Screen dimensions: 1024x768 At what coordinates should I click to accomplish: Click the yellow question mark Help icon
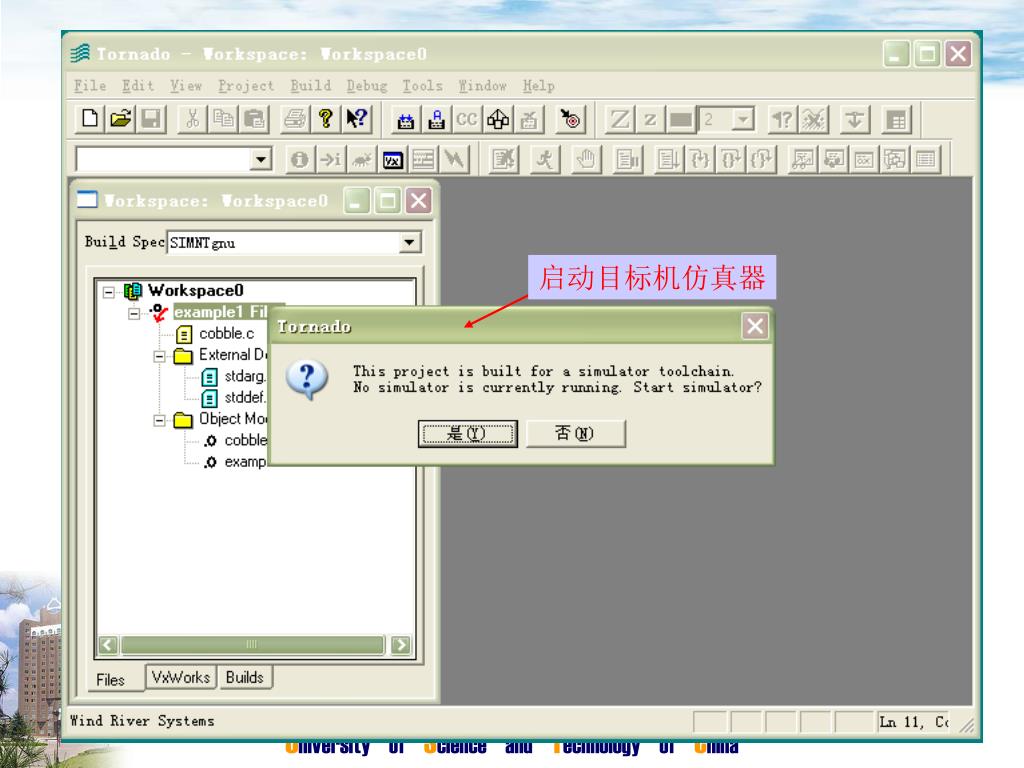click(325, 118)
